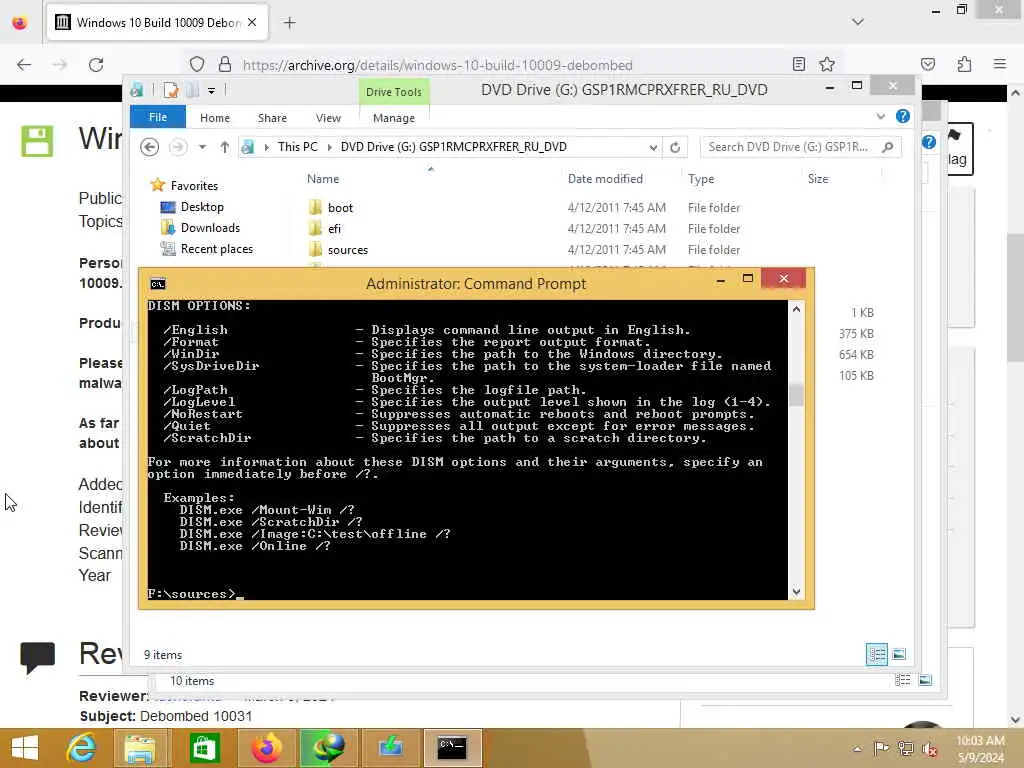This screenshot has width=1024, height=768.
Task: Go up one folder level in Explorer
Action: tap(225, 147)
